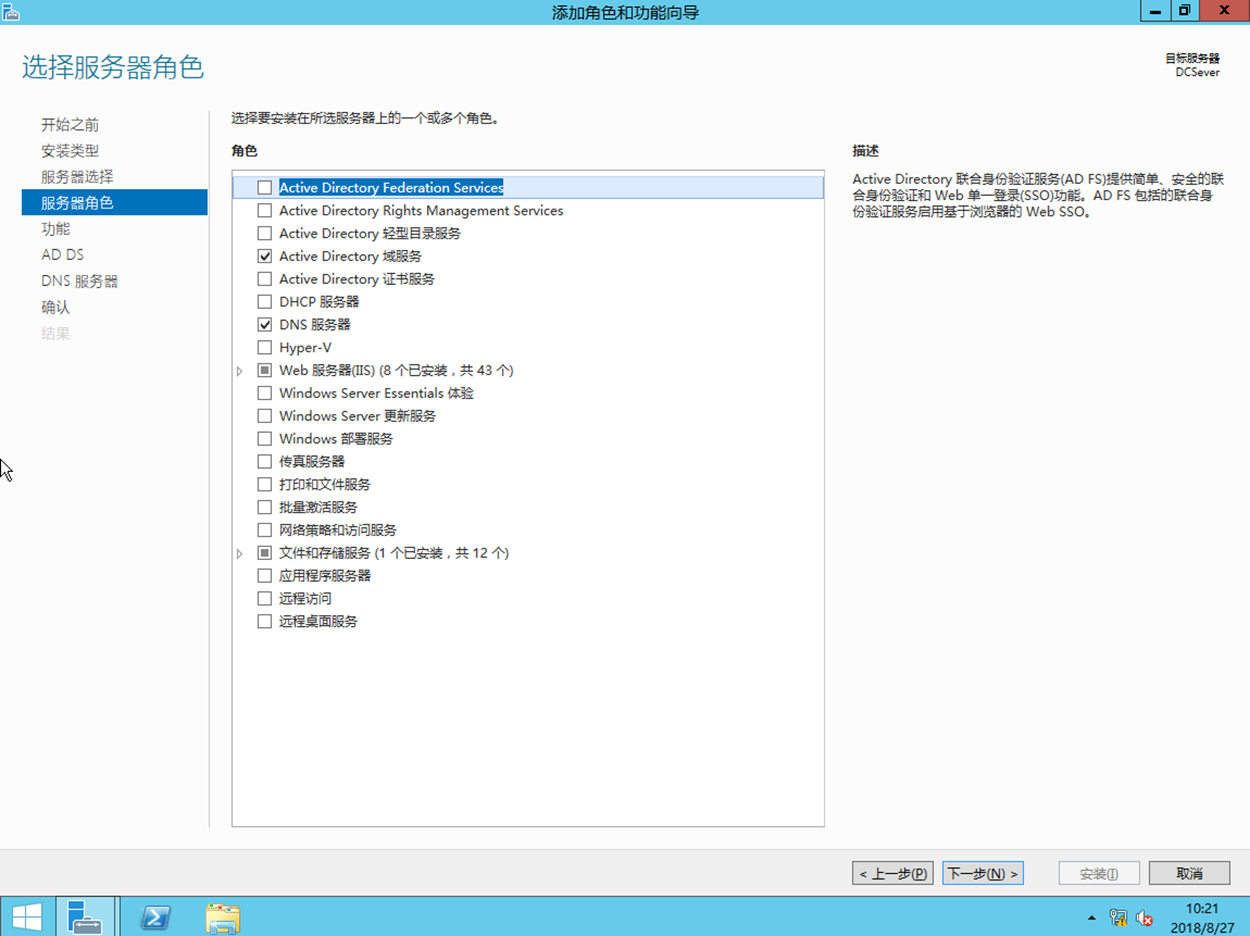
Task: Go to the 开始之前 step
Action: click(70, 125)
